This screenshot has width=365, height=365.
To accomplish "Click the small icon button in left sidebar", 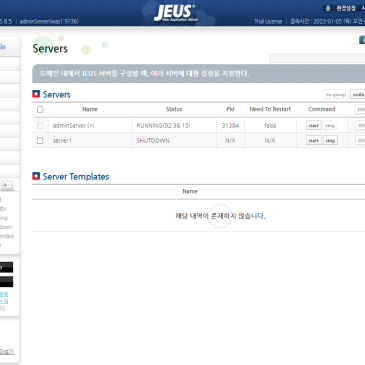I will (7, 185).
